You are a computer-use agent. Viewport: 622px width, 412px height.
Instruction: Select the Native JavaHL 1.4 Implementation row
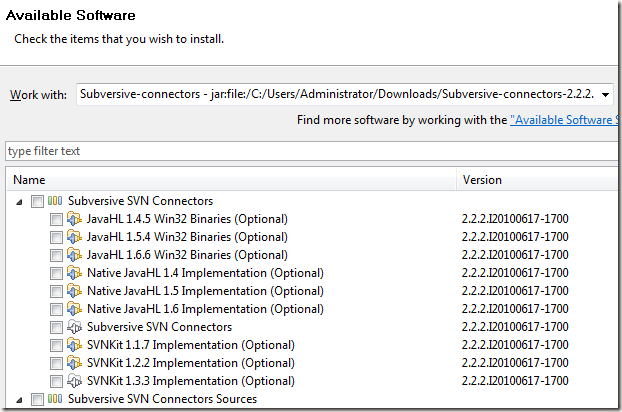[312, 273]
